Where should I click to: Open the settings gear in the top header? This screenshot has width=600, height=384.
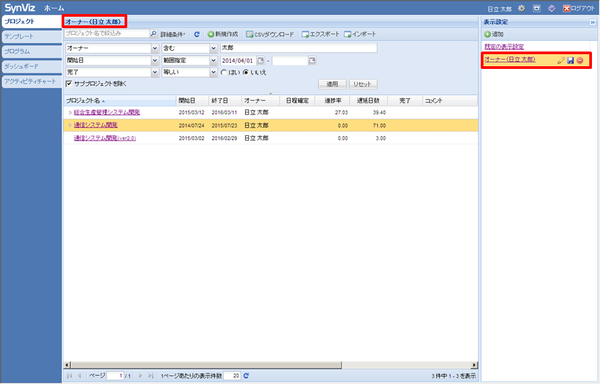(522, 8)
